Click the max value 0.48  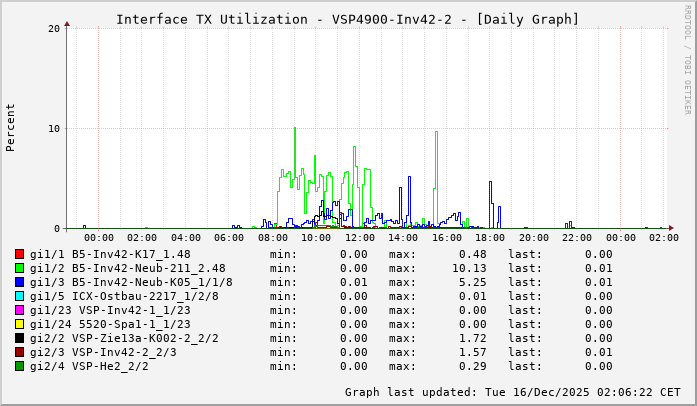pyautogui.click(x=473, y=254)
